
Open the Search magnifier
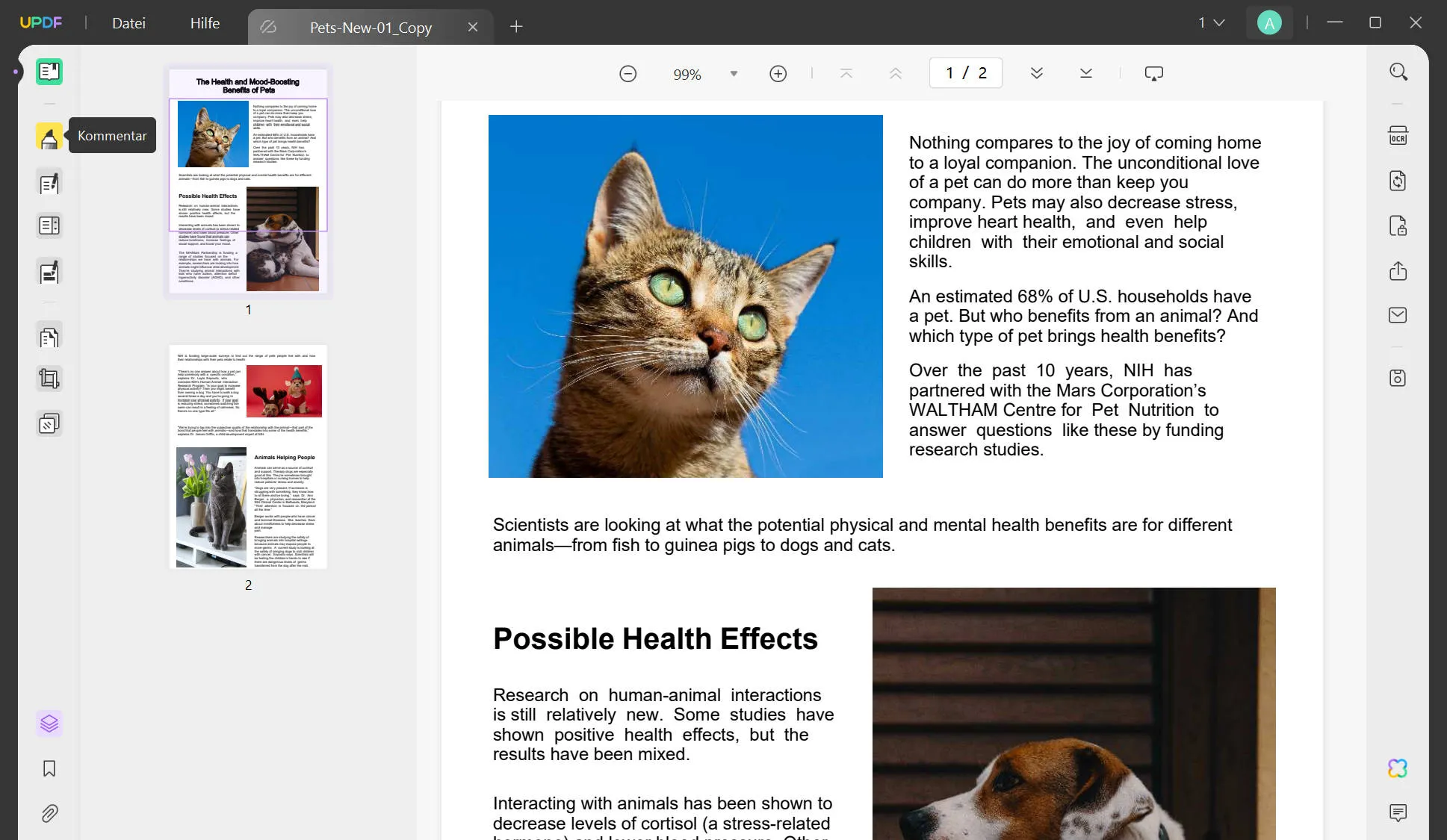click(1398, 72)
